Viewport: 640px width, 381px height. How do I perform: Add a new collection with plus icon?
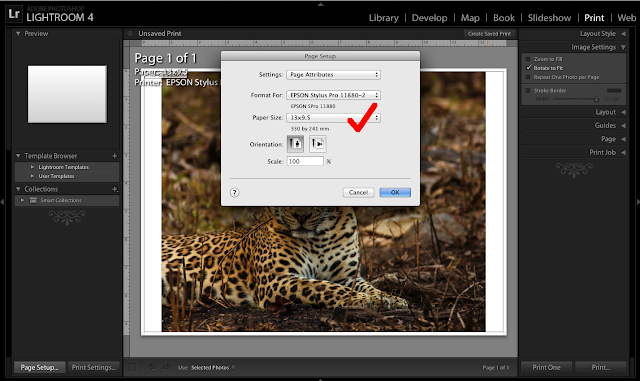click(115, 189)
